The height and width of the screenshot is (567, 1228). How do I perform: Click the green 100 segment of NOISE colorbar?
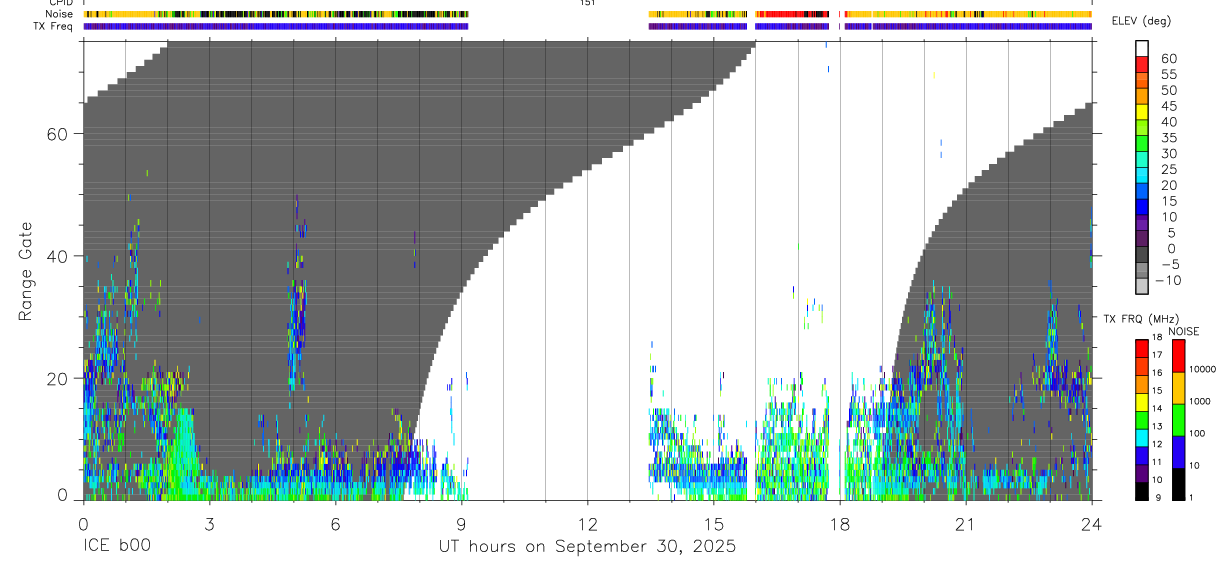[1178, 420]
